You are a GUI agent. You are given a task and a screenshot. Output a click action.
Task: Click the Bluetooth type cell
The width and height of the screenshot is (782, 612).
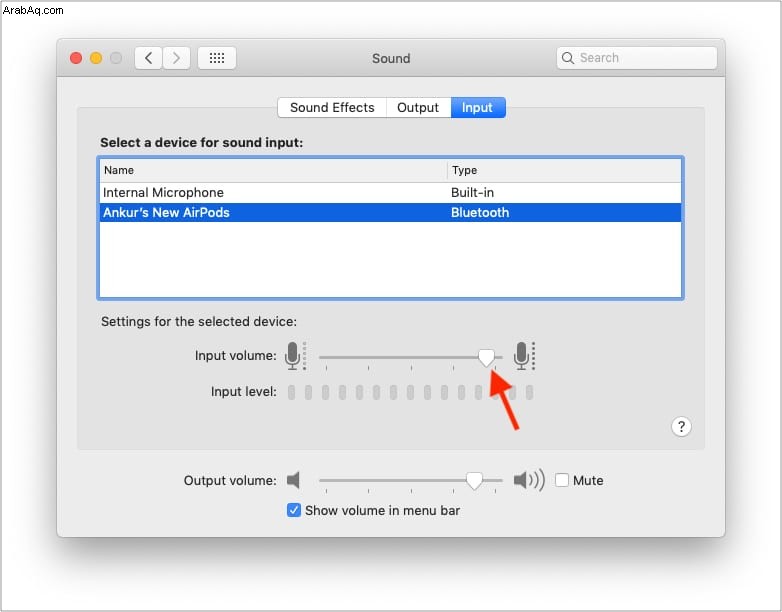pos(480,212)
